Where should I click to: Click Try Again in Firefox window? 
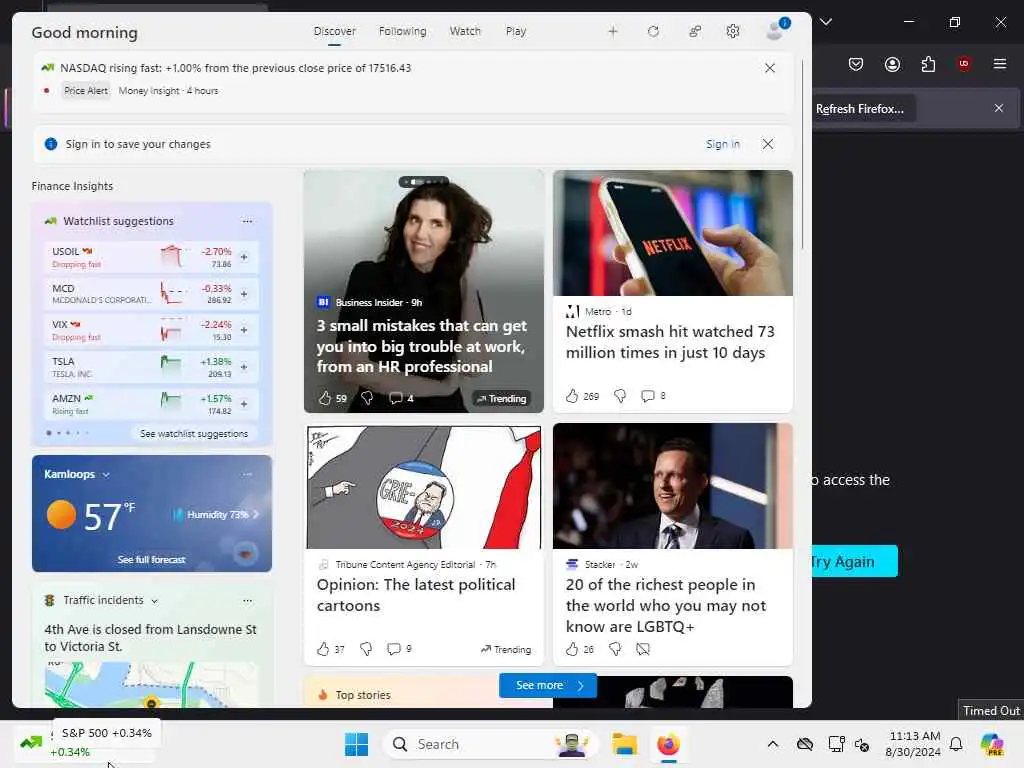point(854,562)
